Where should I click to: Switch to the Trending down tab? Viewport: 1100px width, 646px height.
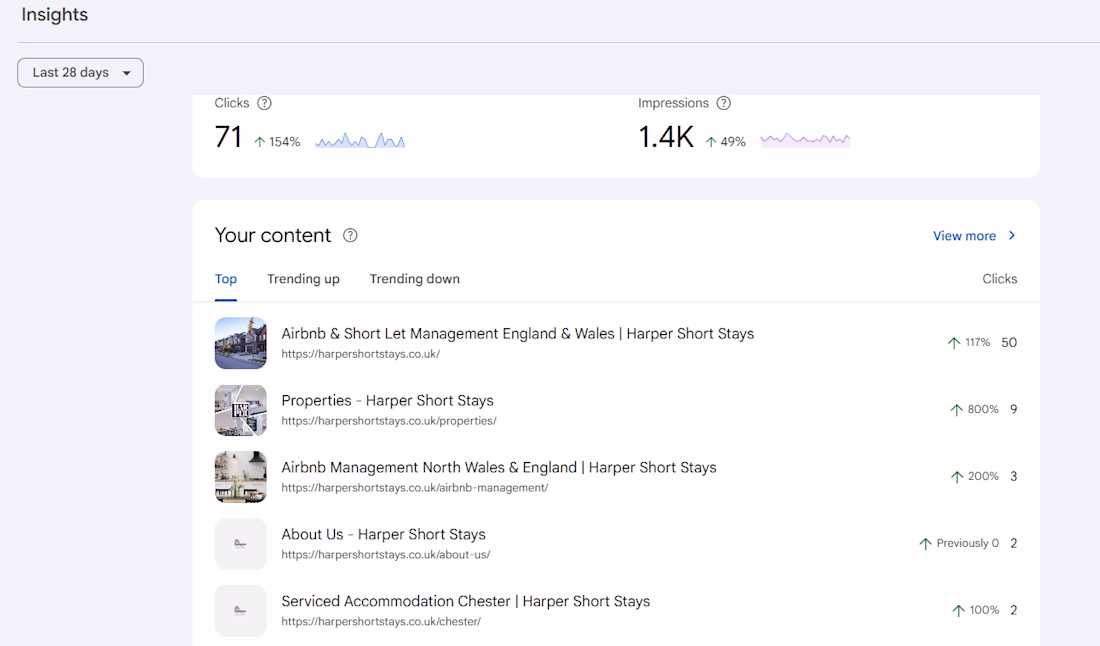(x=415, y=279)
